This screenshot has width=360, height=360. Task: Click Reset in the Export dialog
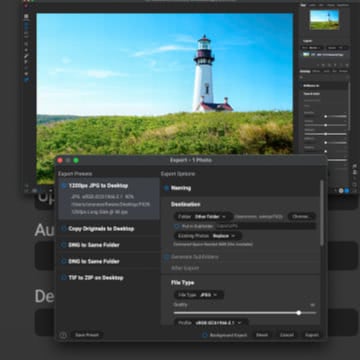262,335
